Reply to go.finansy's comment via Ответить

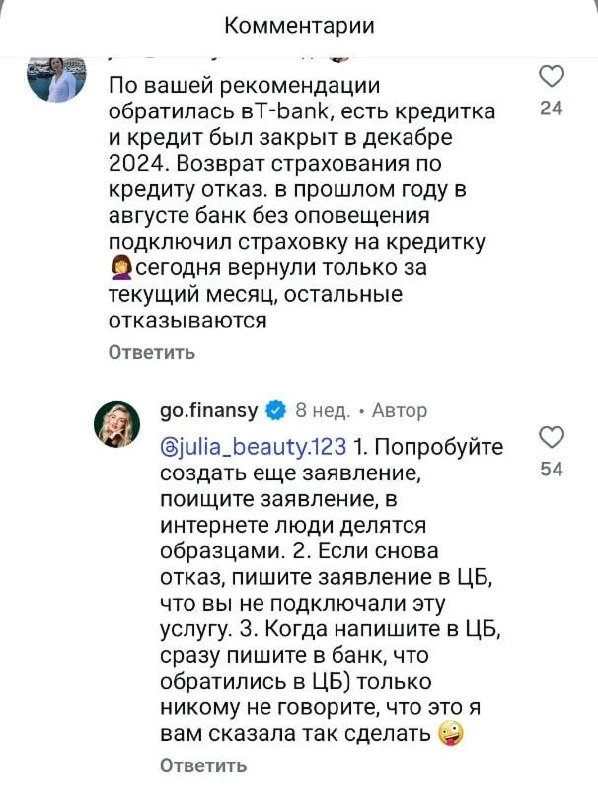click(x=204, y=765)
